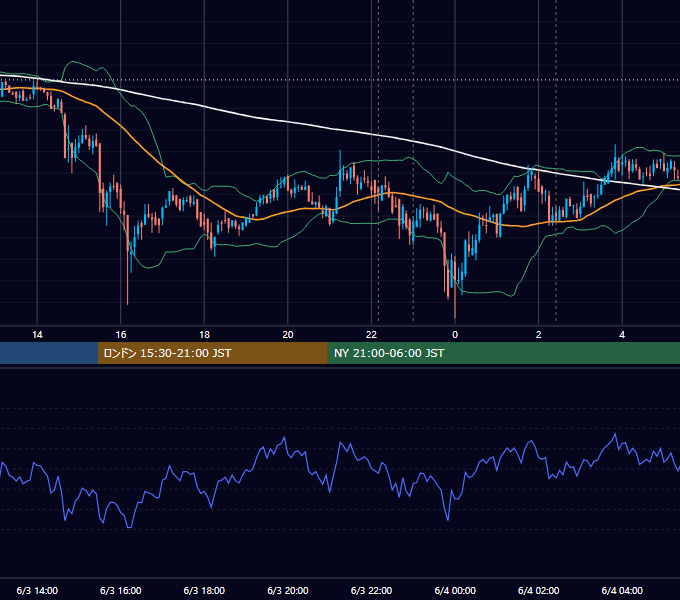
Task: Click the 6/4 02:00 time label
Action: click(538, 590)
